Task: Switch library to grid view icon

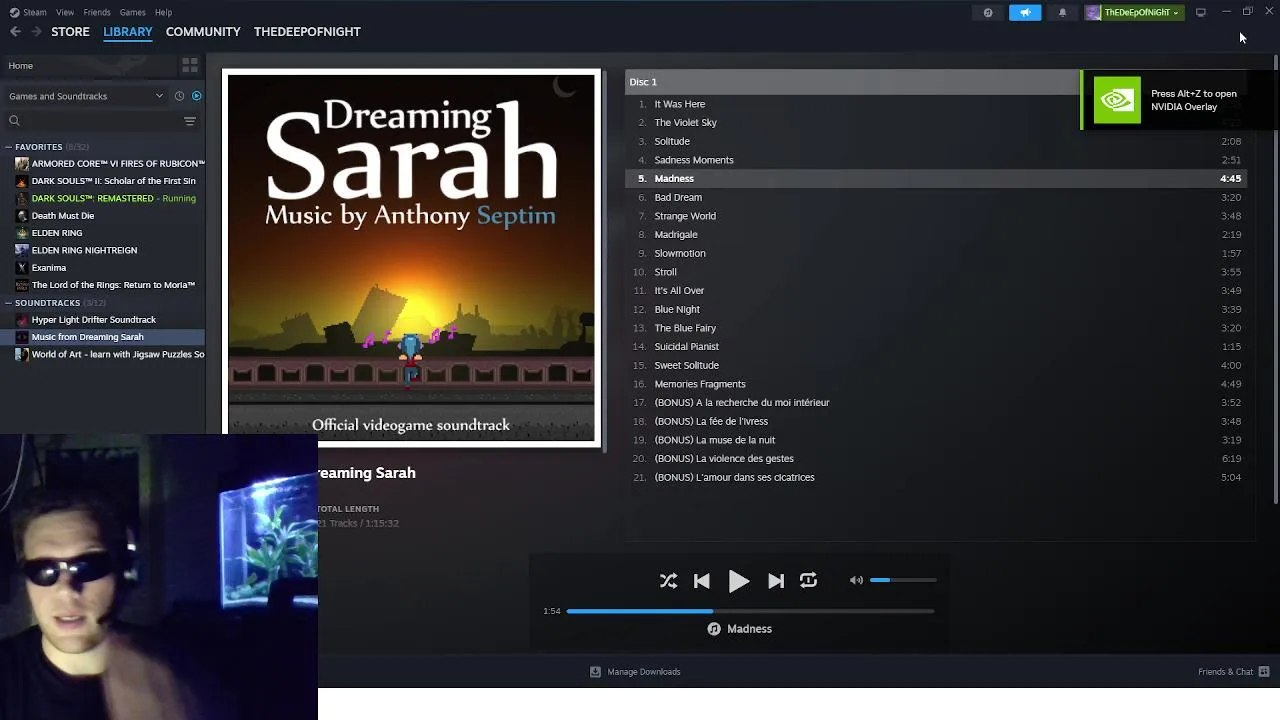Action: [190, 66]
